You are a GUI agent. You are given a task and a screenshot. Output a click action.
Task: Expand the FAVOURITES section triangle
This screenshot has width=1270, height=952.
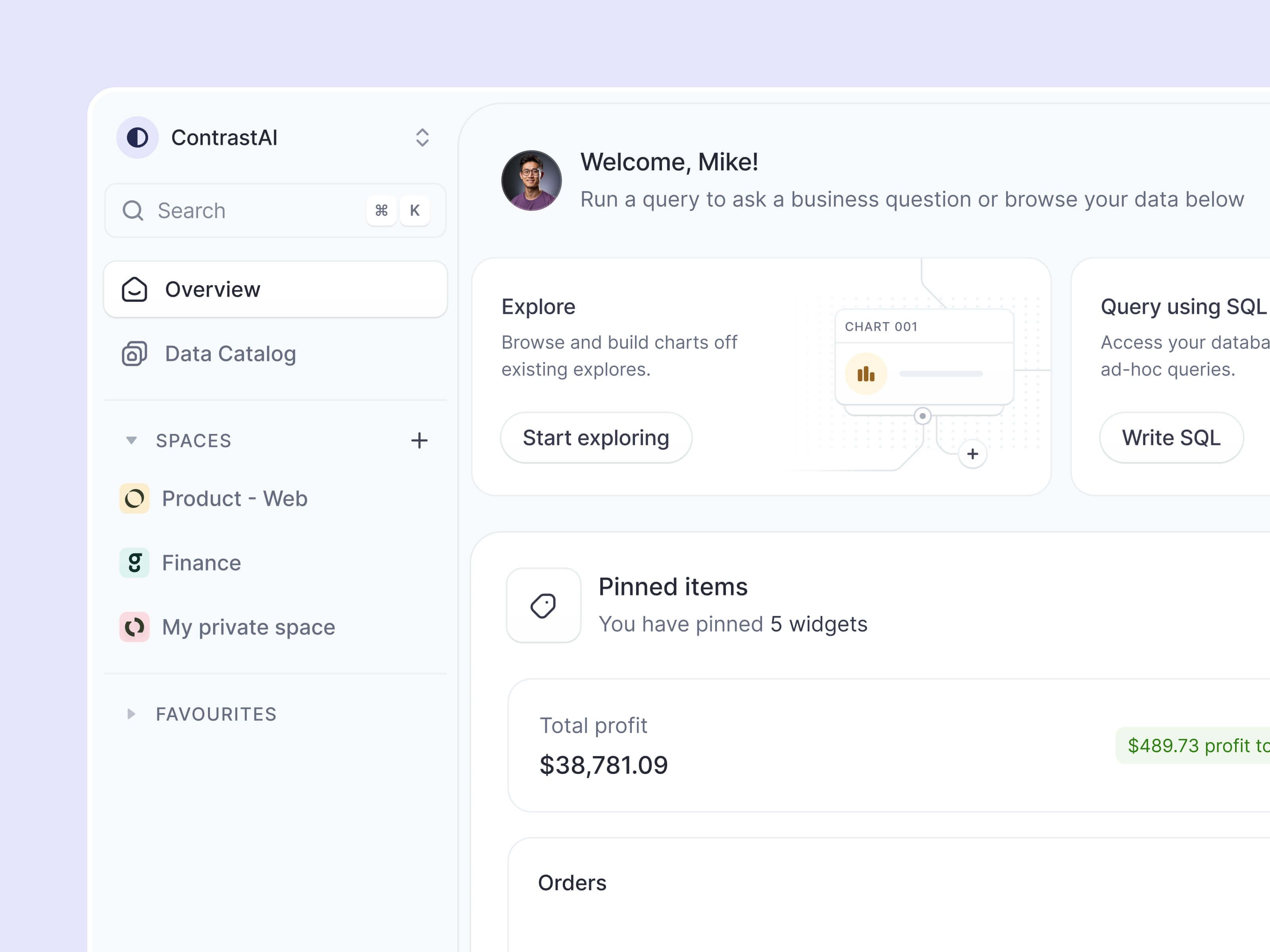(x=131, y=714)
